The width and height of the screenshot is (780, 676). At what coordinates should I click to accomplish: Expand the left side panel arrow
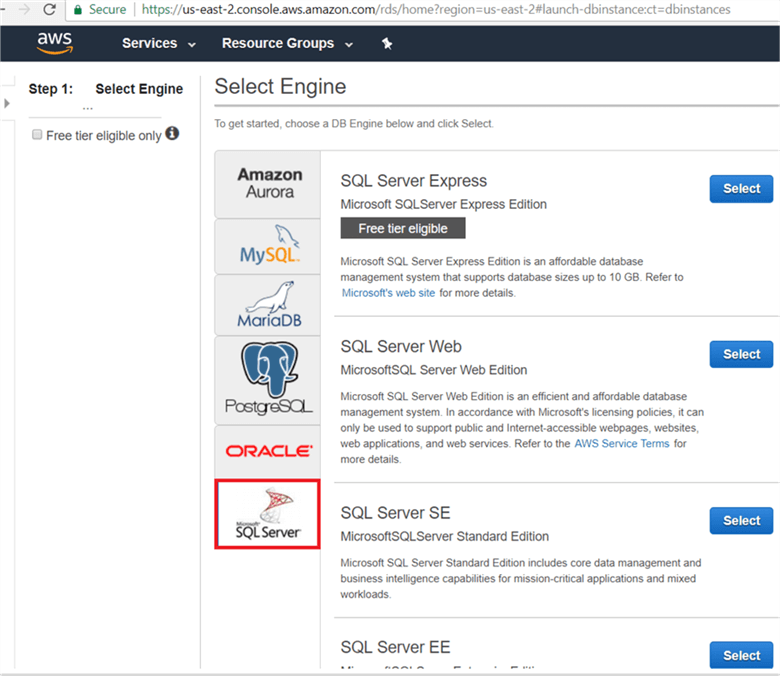tap(6, 103)
